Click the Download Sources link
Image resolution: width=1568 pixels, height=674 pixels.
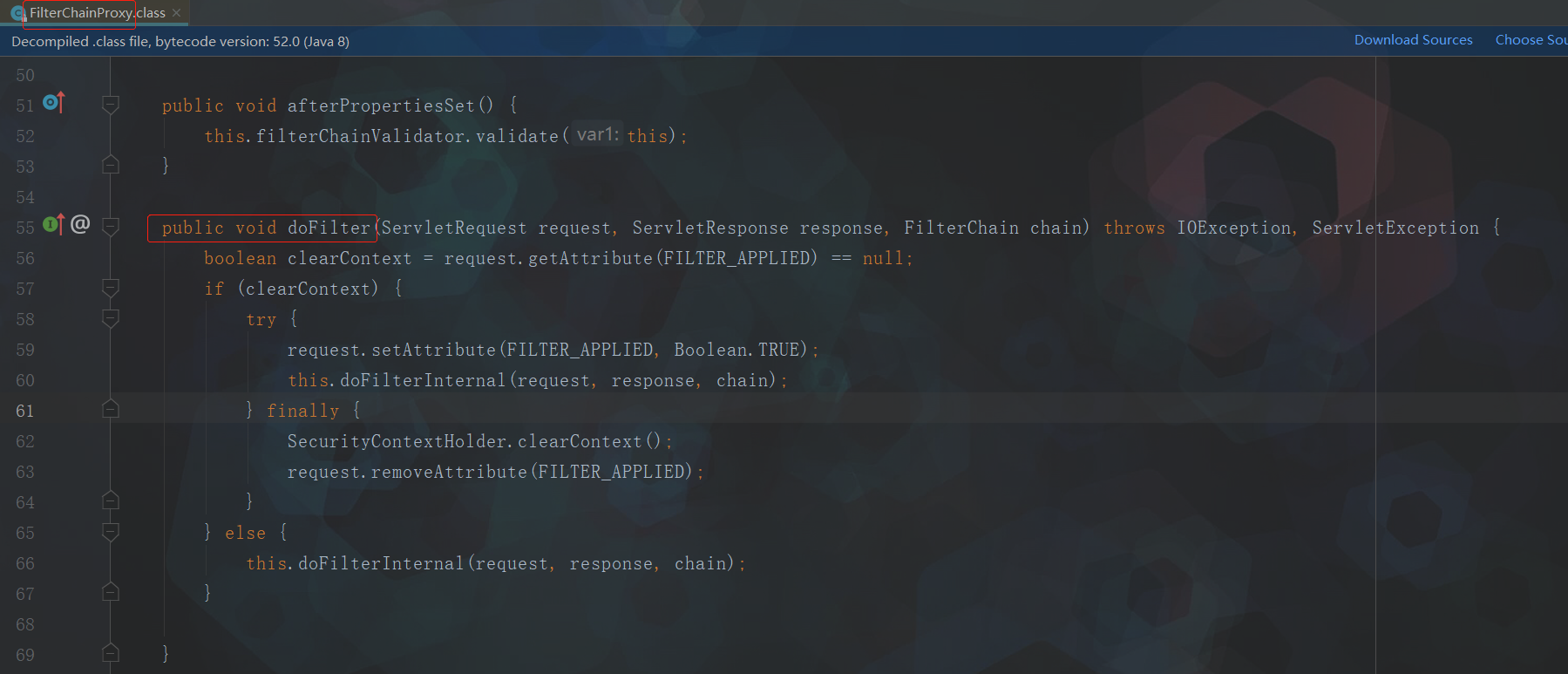[1413, 40]
